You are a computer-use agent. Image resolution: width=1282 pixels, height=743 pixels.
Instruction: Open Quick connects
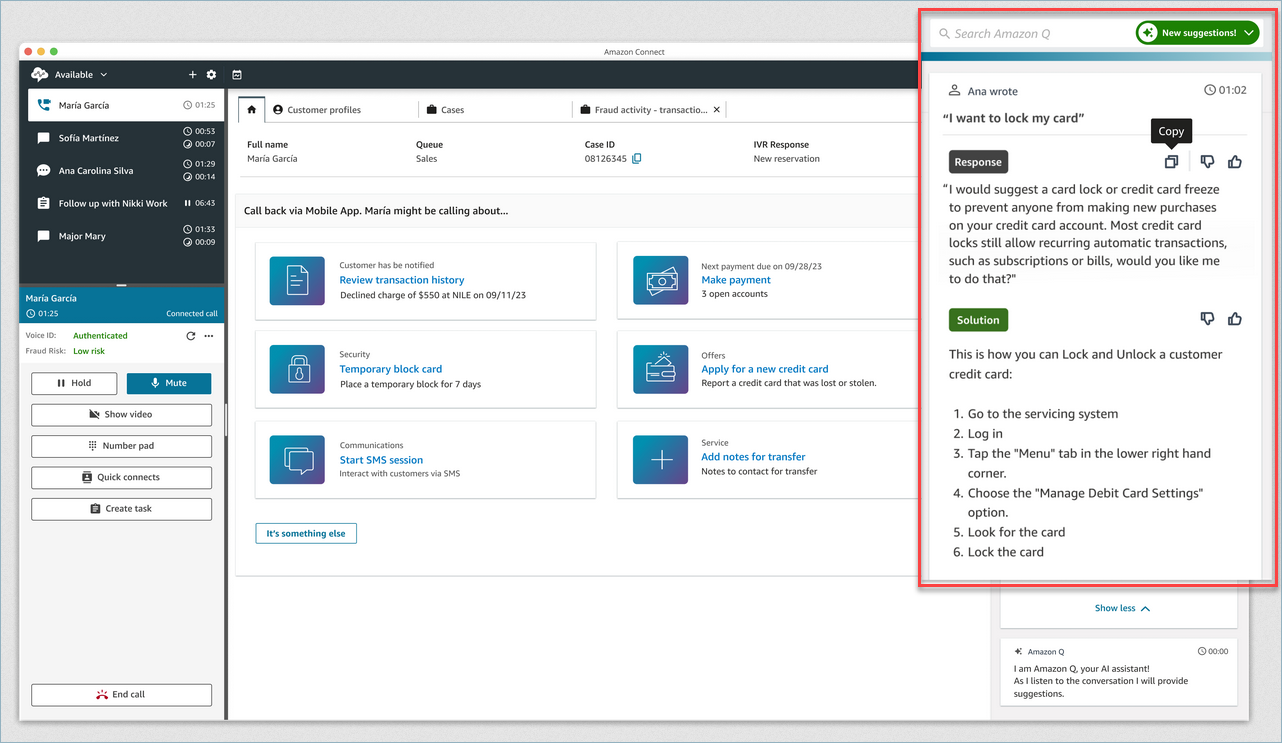[x=121, y=477]
